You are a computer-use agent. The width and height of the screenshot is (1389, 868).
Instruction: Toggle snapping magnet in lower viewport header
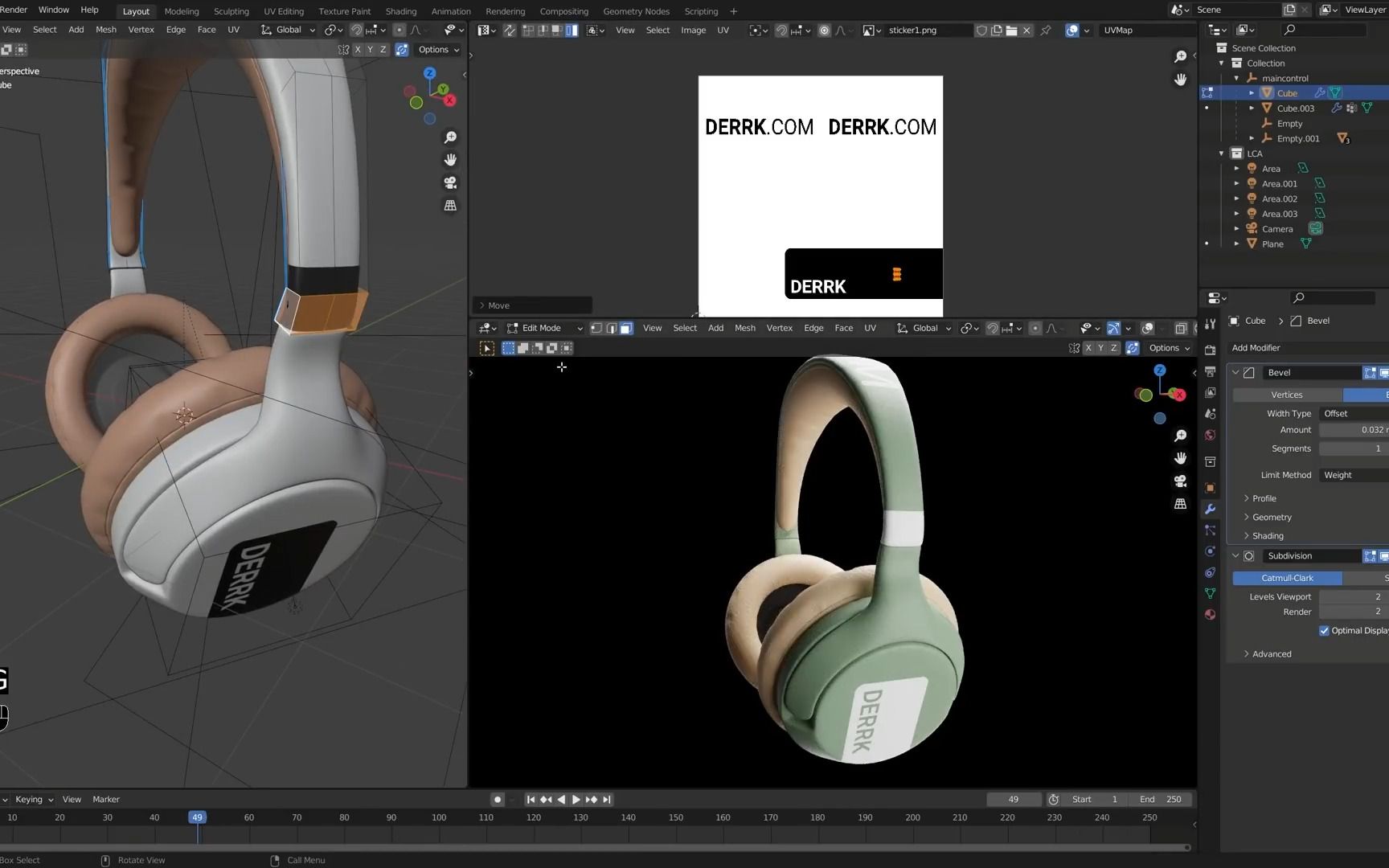click(992, 328)
